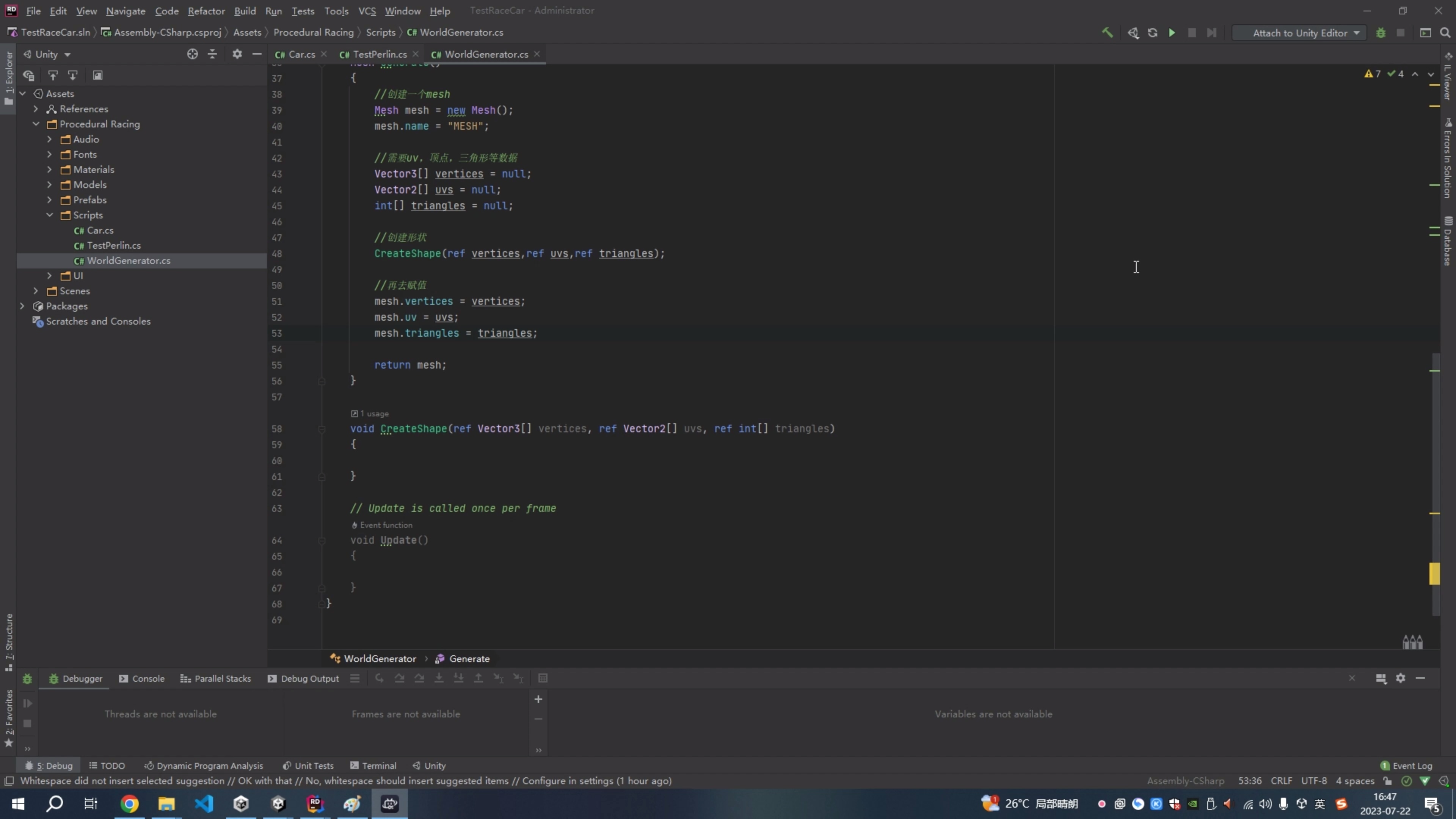
Task: Open Explorer panel settings gear
Action: pyautogui.click(x=237, y=54)
